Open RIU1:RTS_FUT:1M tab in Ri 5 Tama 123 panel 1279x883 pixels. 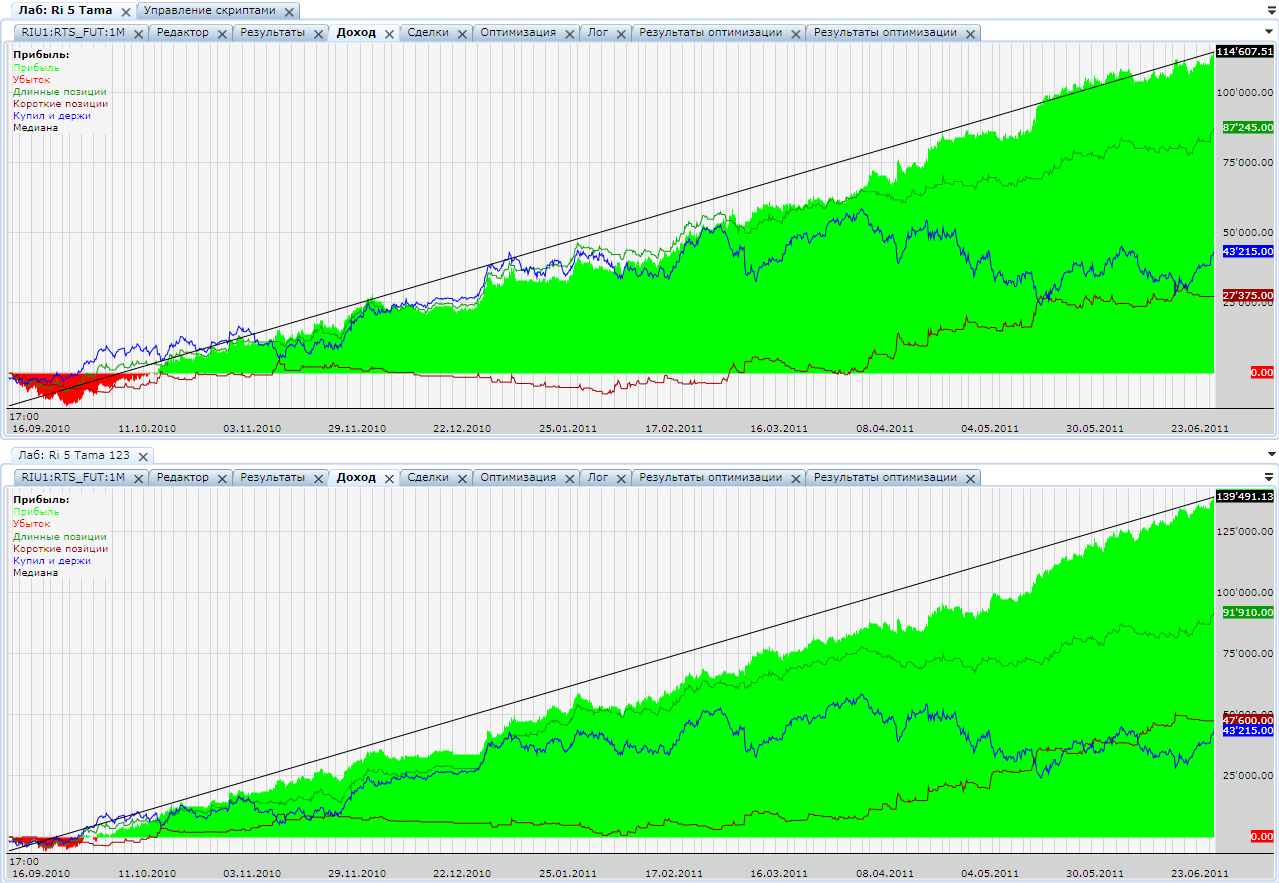pos(73,477)
